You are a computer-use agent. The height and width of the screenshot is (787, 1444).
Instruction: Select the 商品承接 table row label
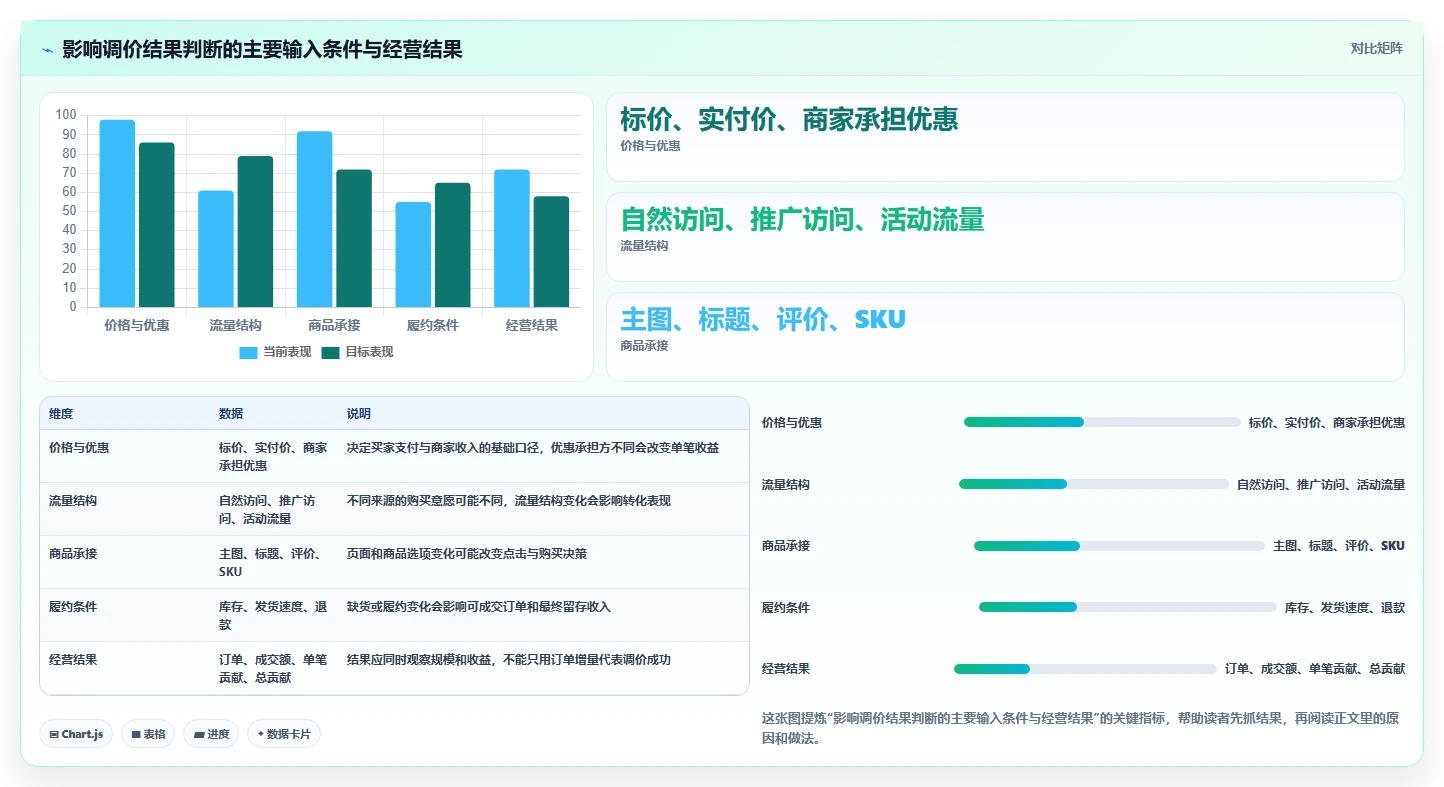73,554
